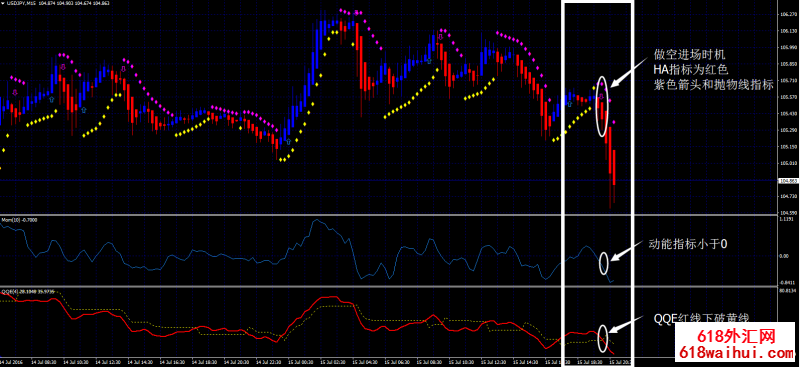Click the divider between price and Mom panels

(x=388, y=214)
